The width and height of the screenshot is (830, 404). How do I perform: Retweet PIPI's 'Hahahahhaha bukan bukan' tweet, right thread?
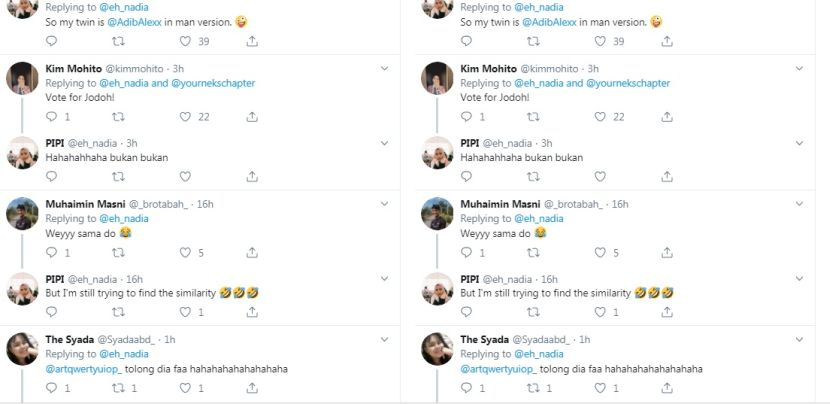(533, 177)
